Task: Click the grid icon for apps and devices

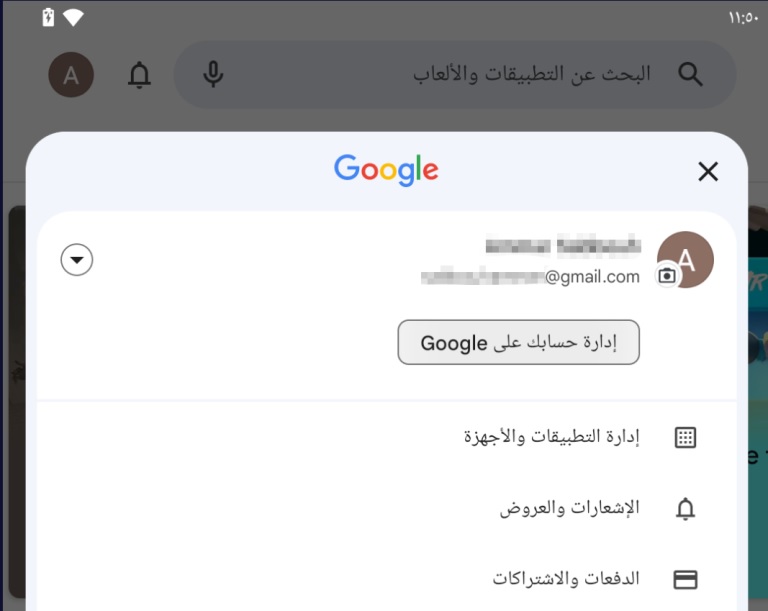Action: pos(685,437)
